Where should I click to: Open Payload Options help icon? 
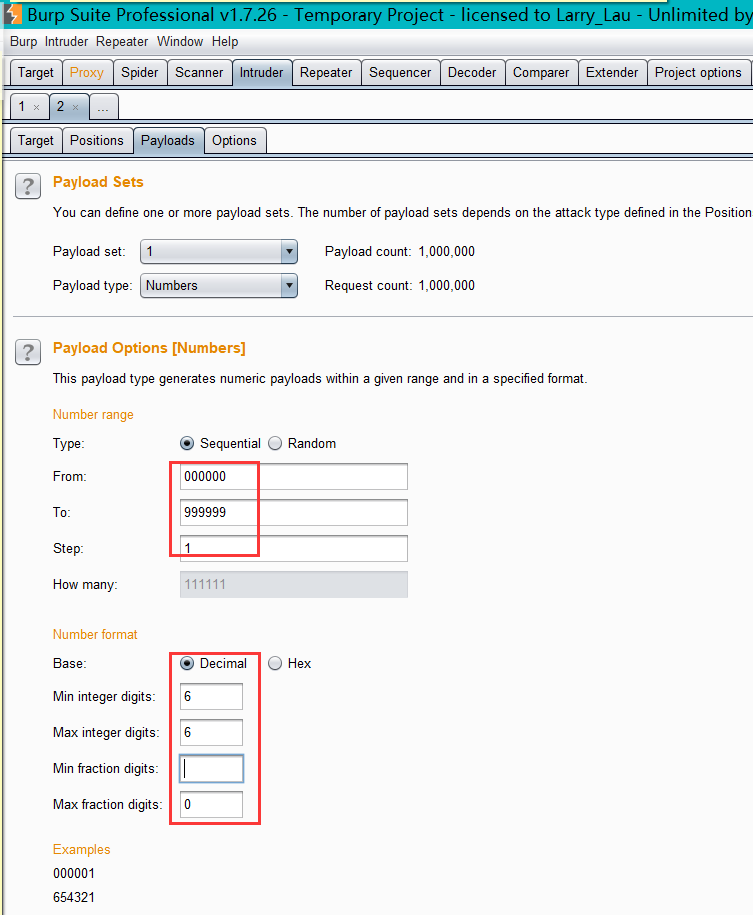[27, 352]
